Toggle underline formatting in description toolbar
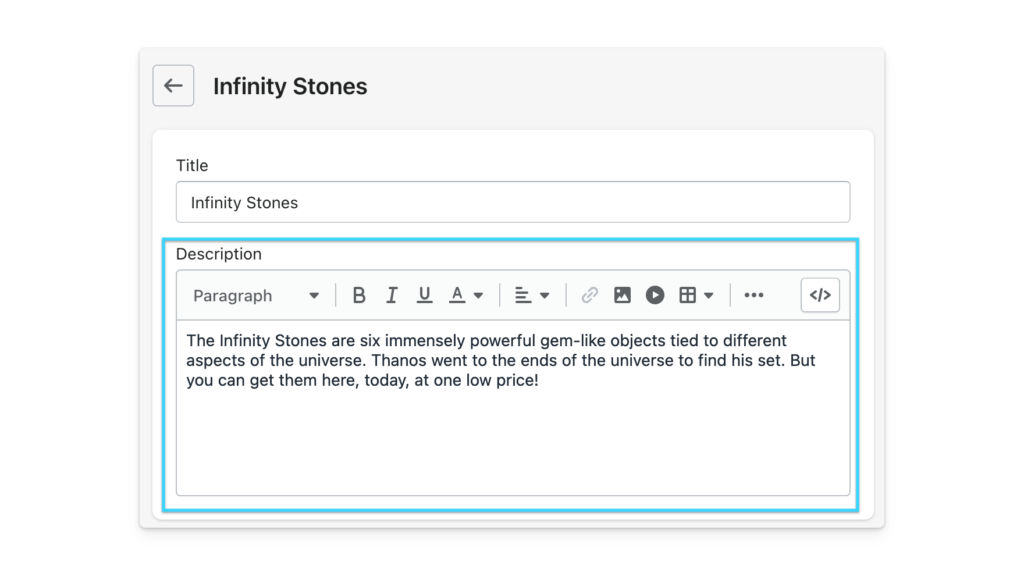 point(424,295)
